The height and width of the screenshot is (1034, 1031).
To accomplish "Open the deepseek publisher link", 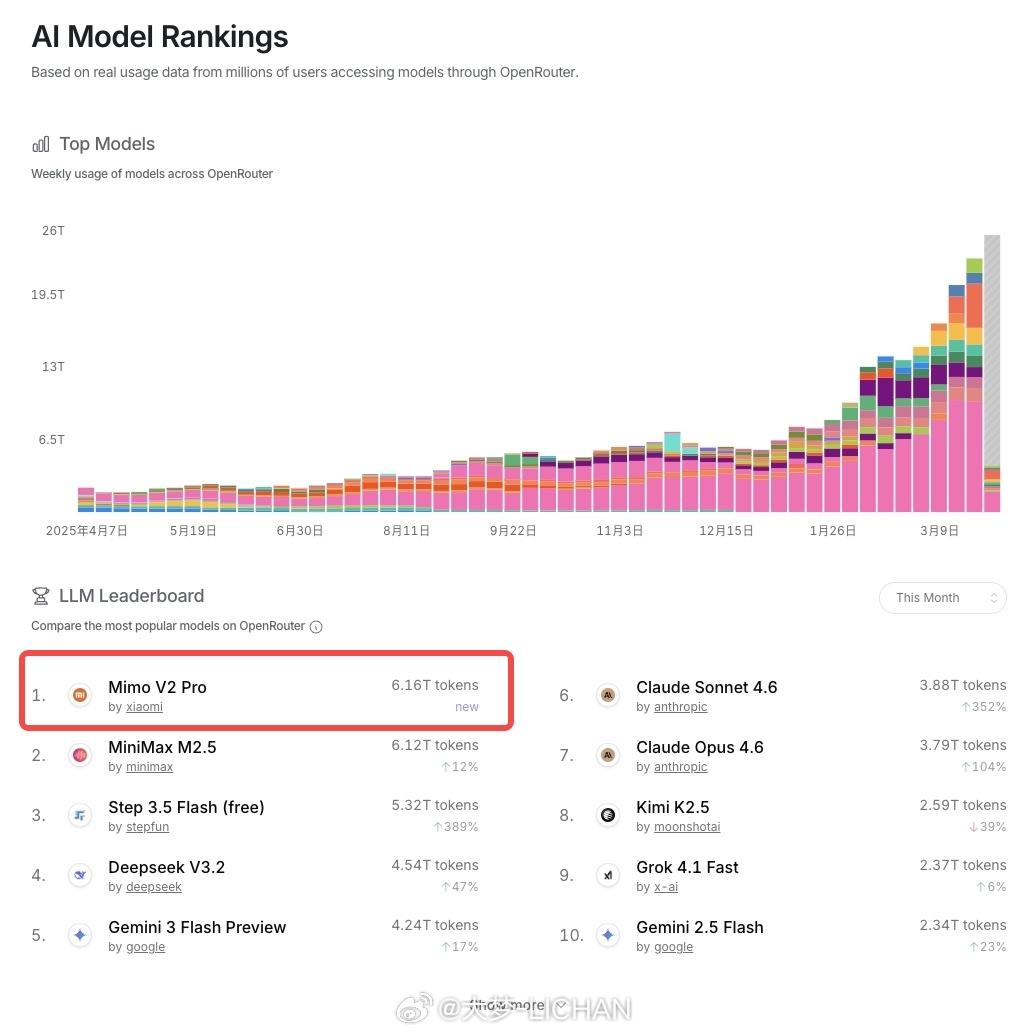I will point(154,887).
